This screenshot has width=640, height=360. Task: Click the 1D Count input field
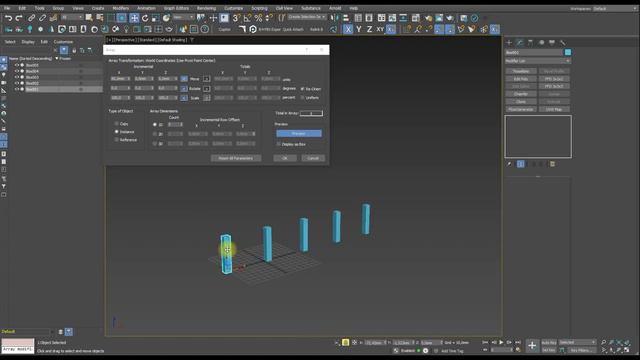[175, 124]
